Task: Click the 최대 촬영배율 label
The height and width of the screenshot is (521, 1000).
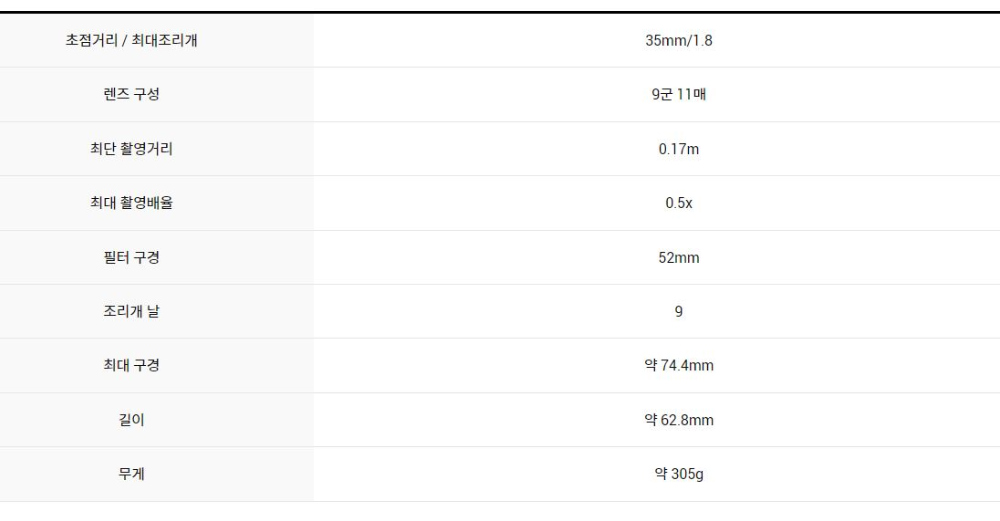Action: point(138,203)
